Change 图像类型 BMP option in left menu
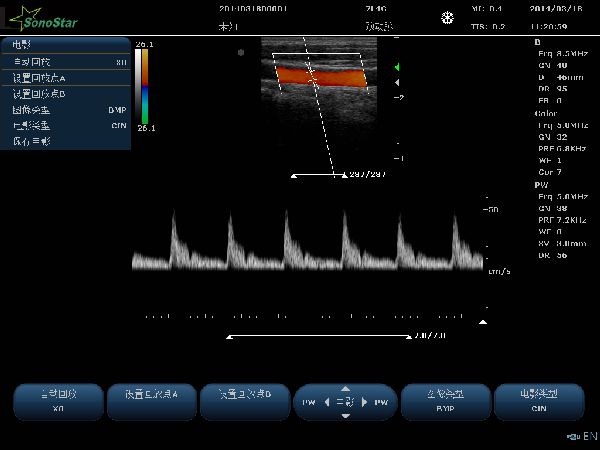600x450 pixels. [x=66, y=110]
